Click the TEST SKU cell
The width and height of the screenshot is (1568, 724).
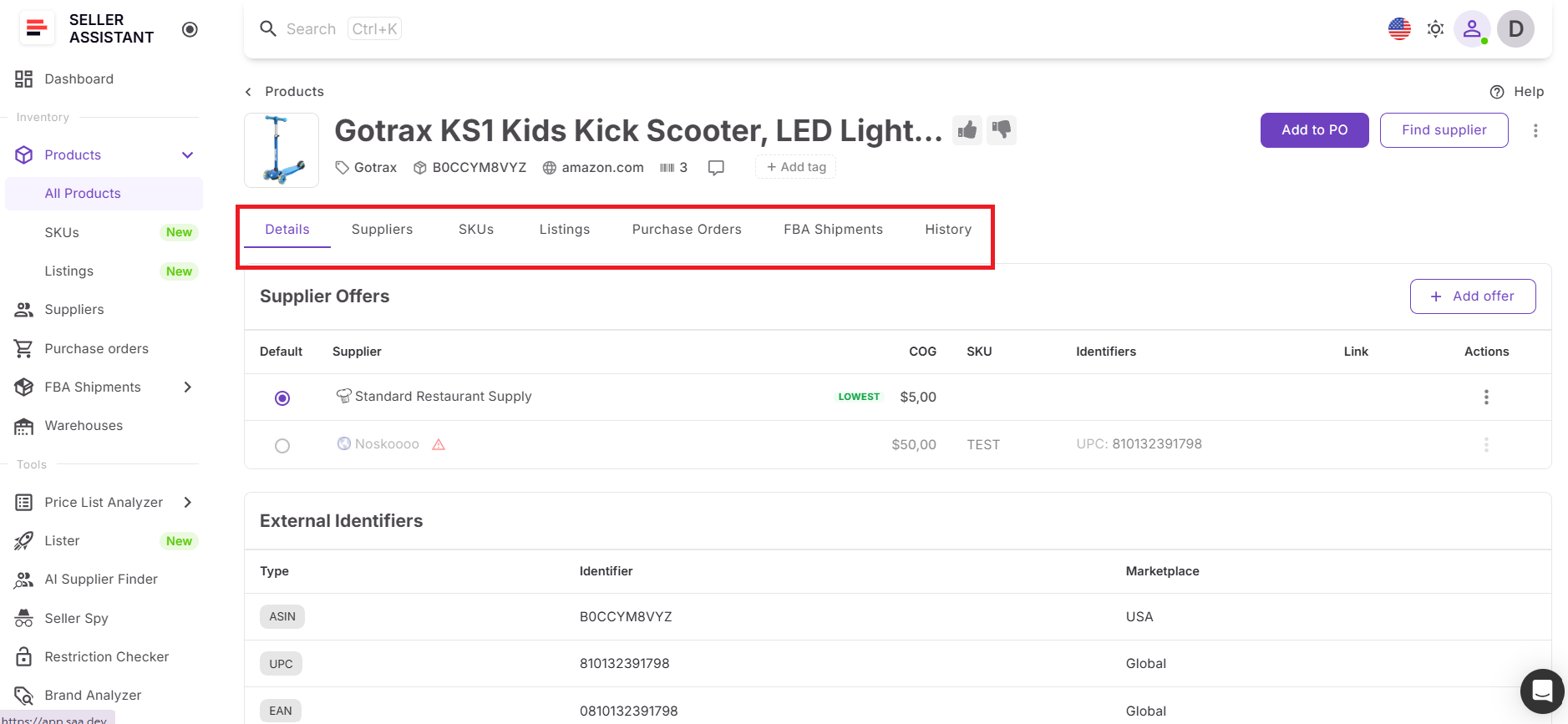click(983, 445)
